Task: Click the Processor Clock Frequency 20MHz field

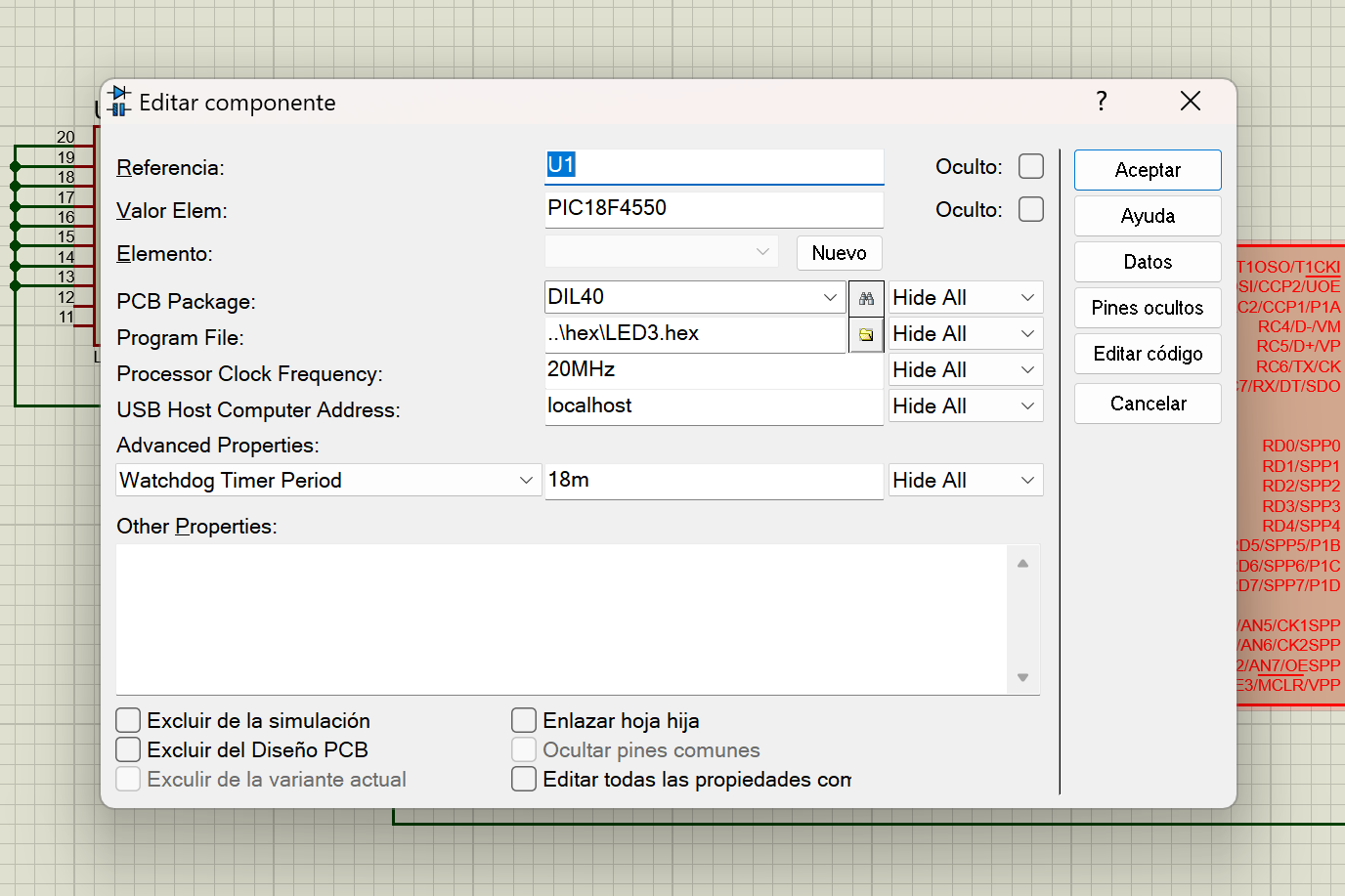Action: 715,370
